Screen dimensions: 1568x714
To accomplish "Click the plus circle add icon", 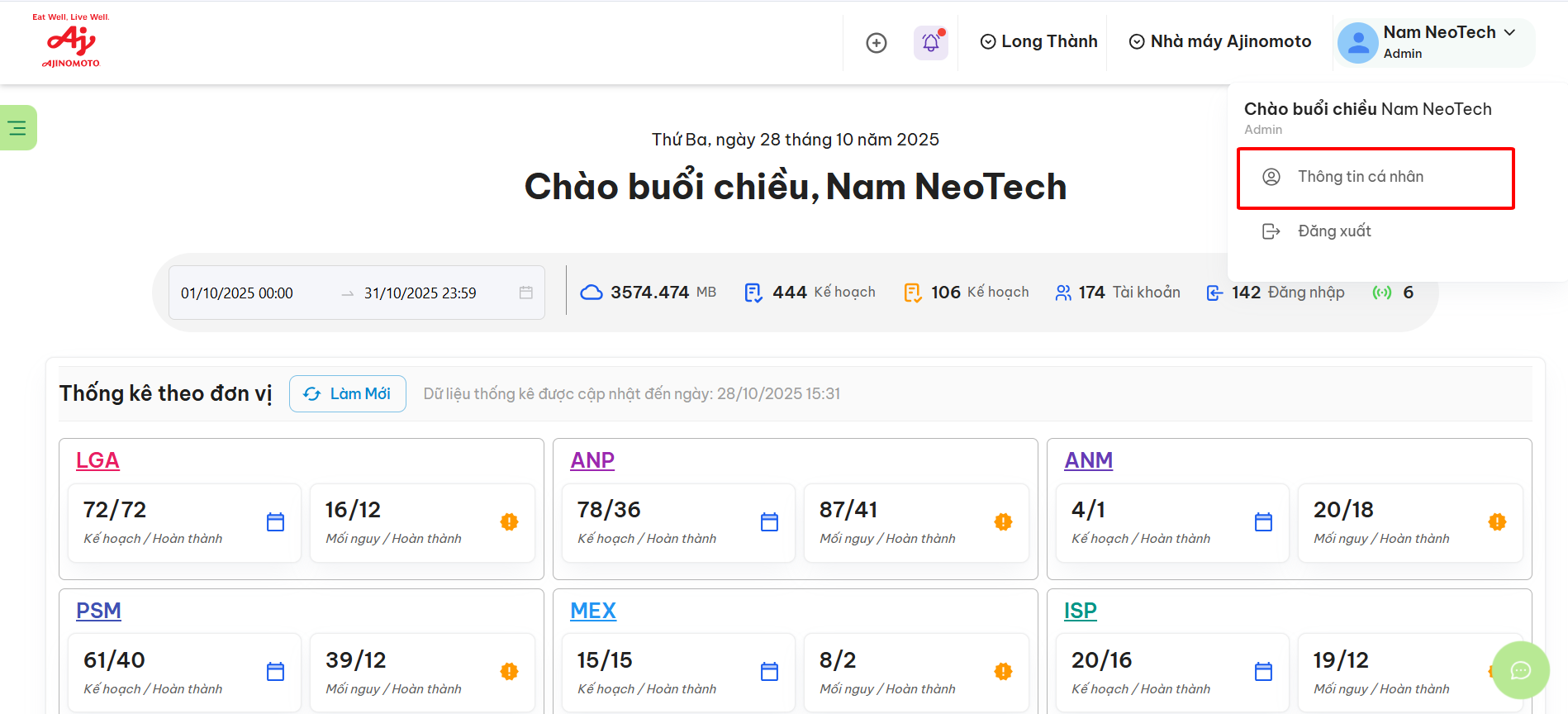I will (876, 43).
